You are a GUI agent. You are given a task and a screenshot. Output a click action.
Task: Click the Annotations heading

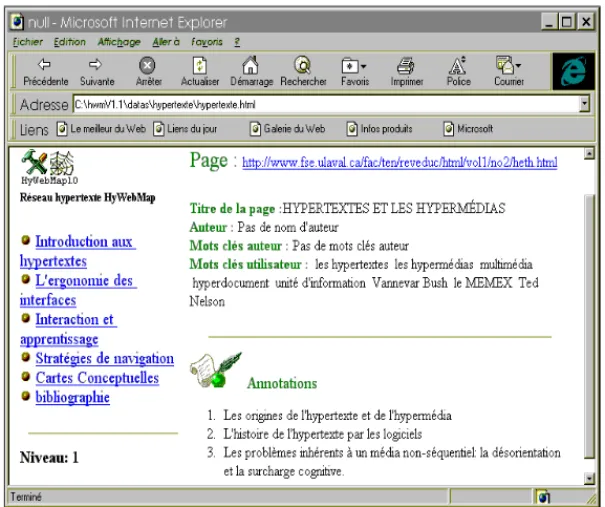282,383
